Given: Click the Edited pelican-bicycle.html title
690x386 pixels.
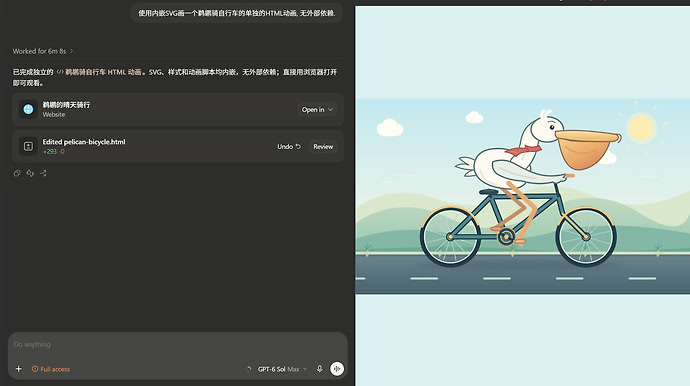Looking at the screenshot, I should (84, 142).
